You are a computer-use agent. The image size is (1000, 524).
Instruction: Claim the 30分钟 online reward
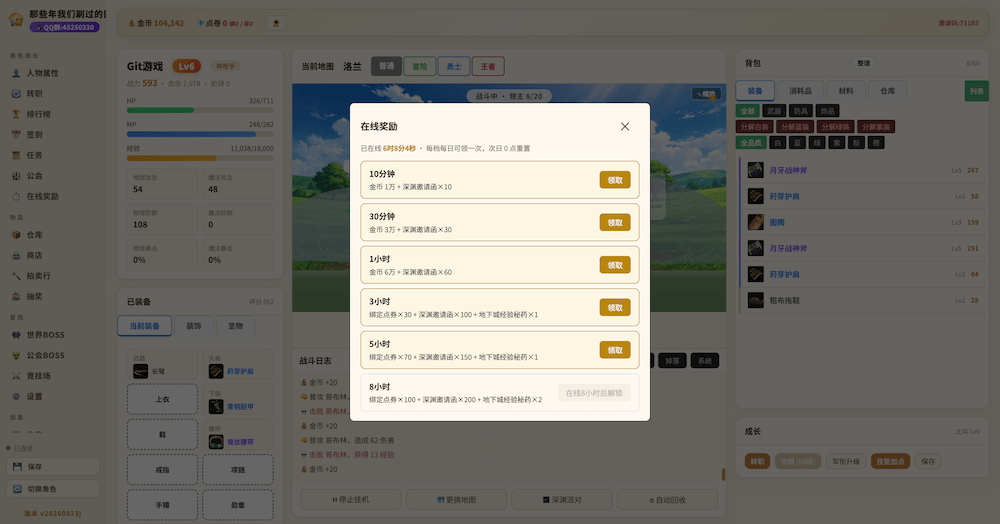[x=615, y=222]
